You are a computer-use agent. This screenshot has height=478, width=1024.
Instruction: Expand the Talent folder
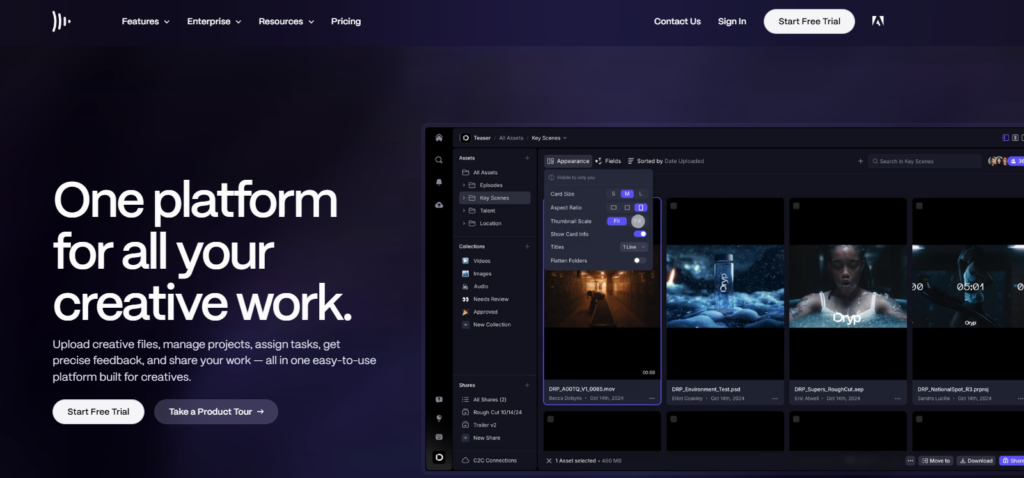464,211
